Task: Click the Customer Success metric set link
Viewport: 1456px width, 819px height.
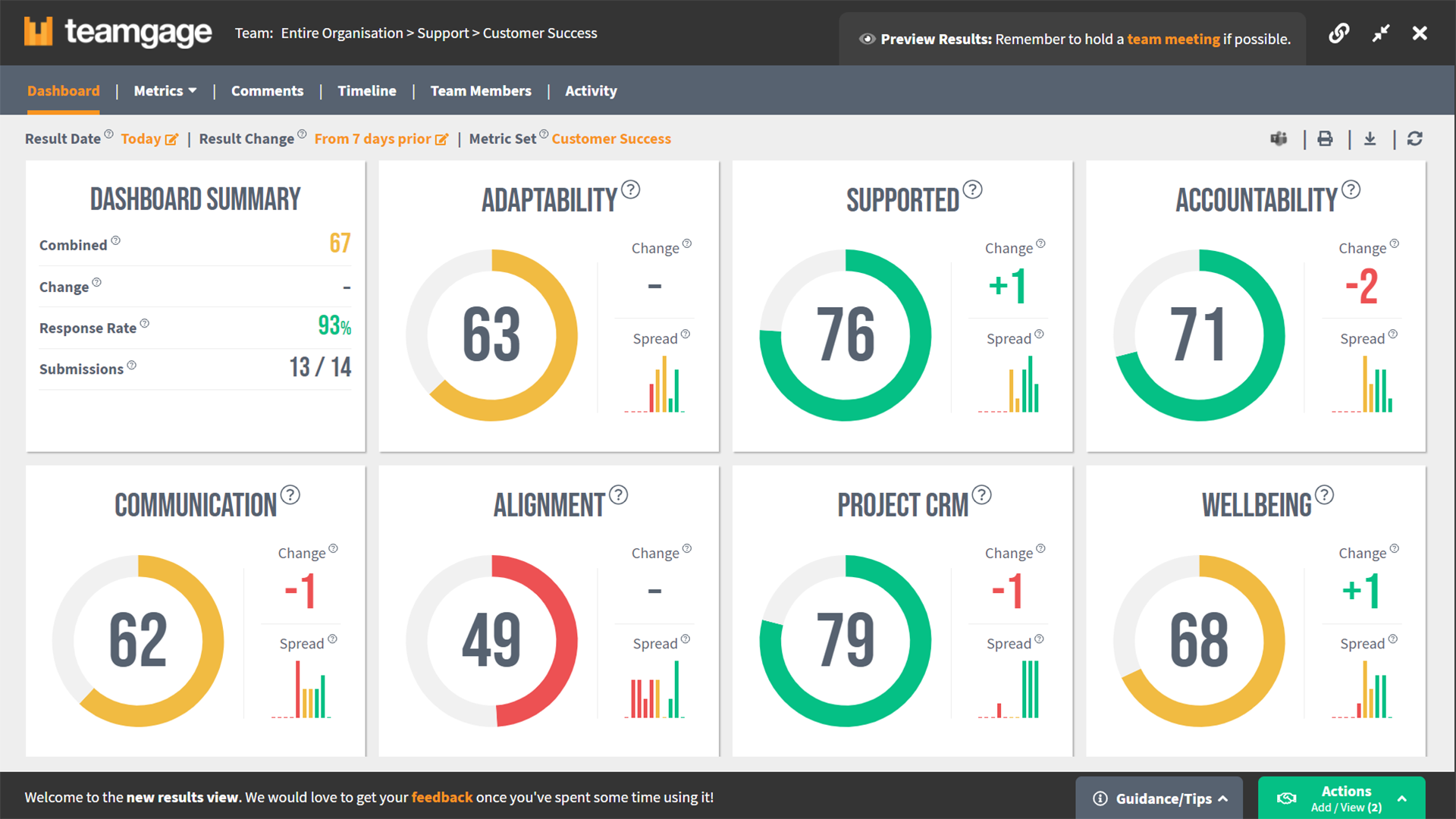Action: click(x=610, y=139)
